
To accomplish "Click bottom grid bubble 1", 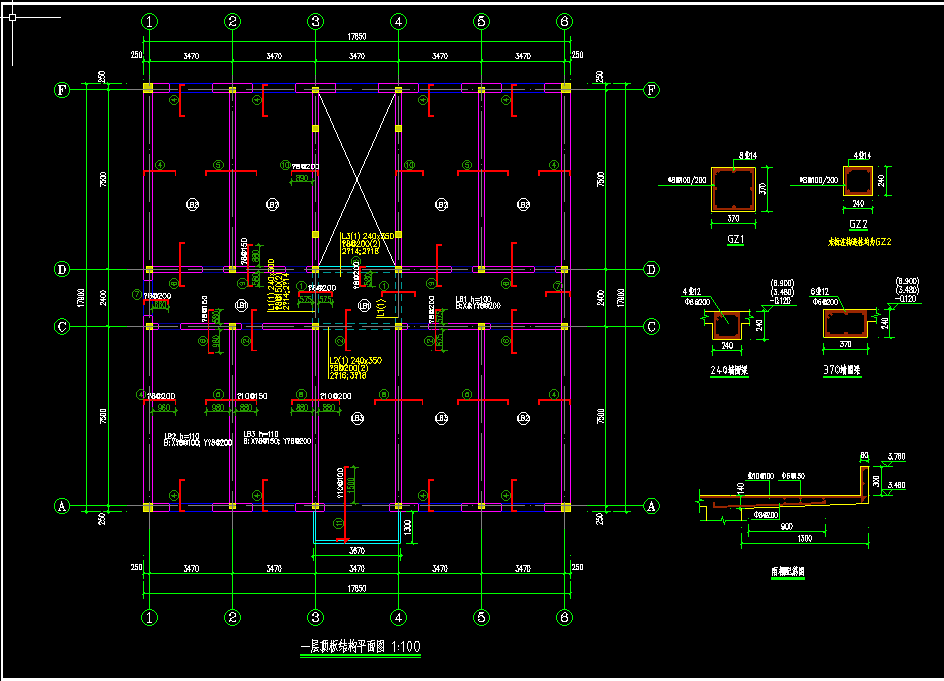I will click(x=149, y=617).
